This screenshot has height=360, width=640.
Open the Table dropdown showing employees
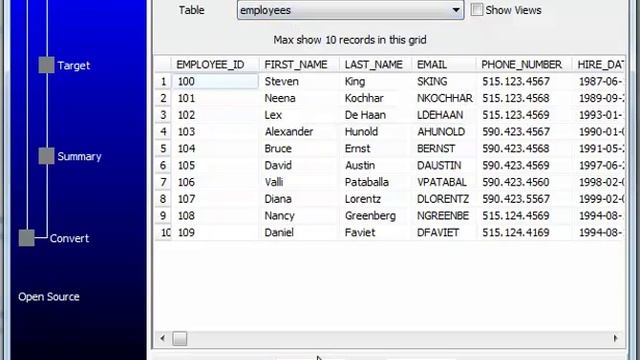[x=350, y=10]
